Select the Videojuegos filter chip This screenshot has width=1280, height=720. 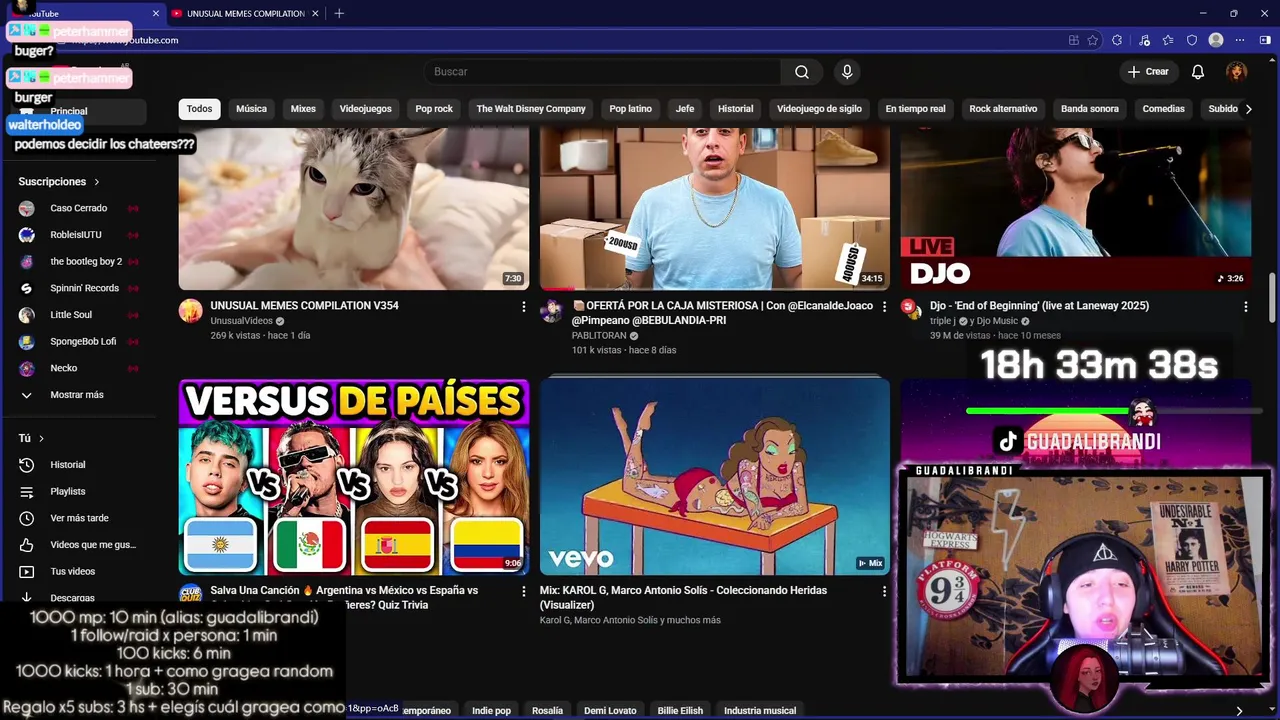(365, 109)
